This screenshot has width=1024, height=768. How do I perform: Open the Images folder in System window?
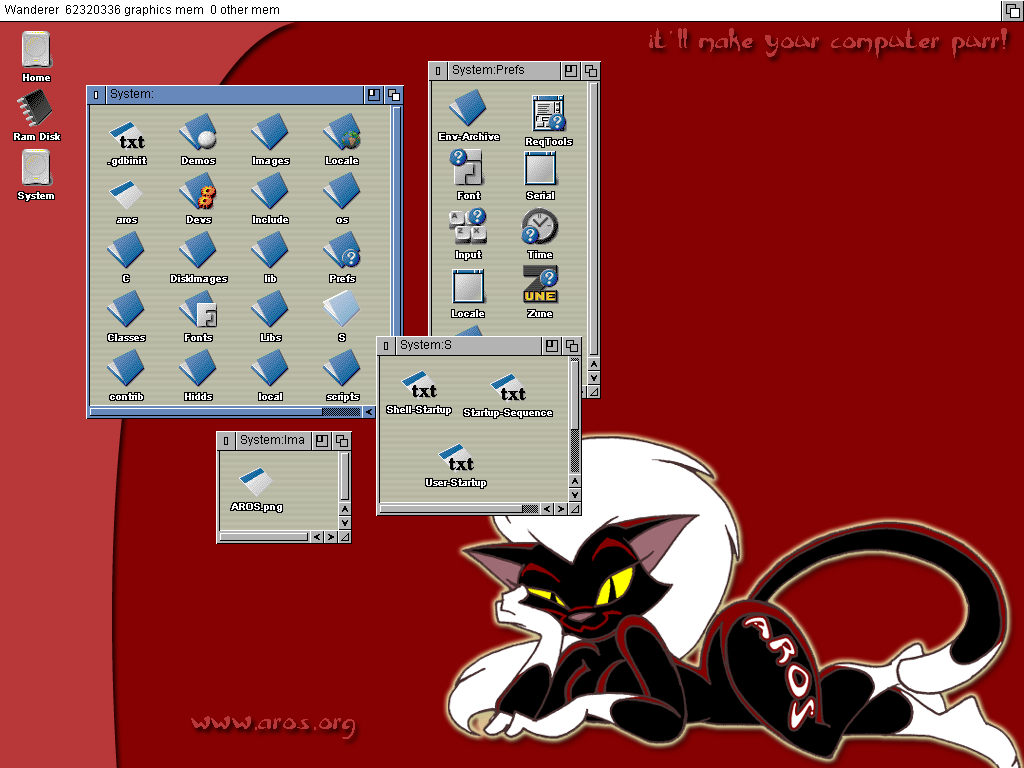tap(270, 133)
